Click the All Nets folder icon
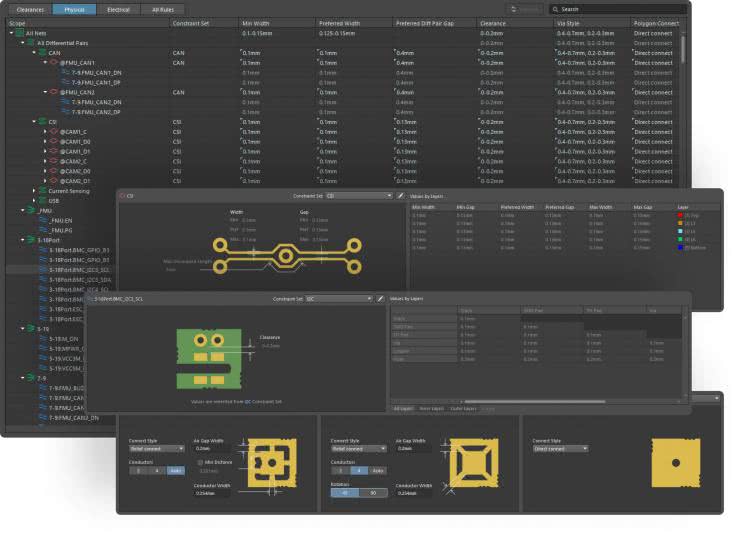Viewport: 740px width, 539px height. (x=19, y=33)
